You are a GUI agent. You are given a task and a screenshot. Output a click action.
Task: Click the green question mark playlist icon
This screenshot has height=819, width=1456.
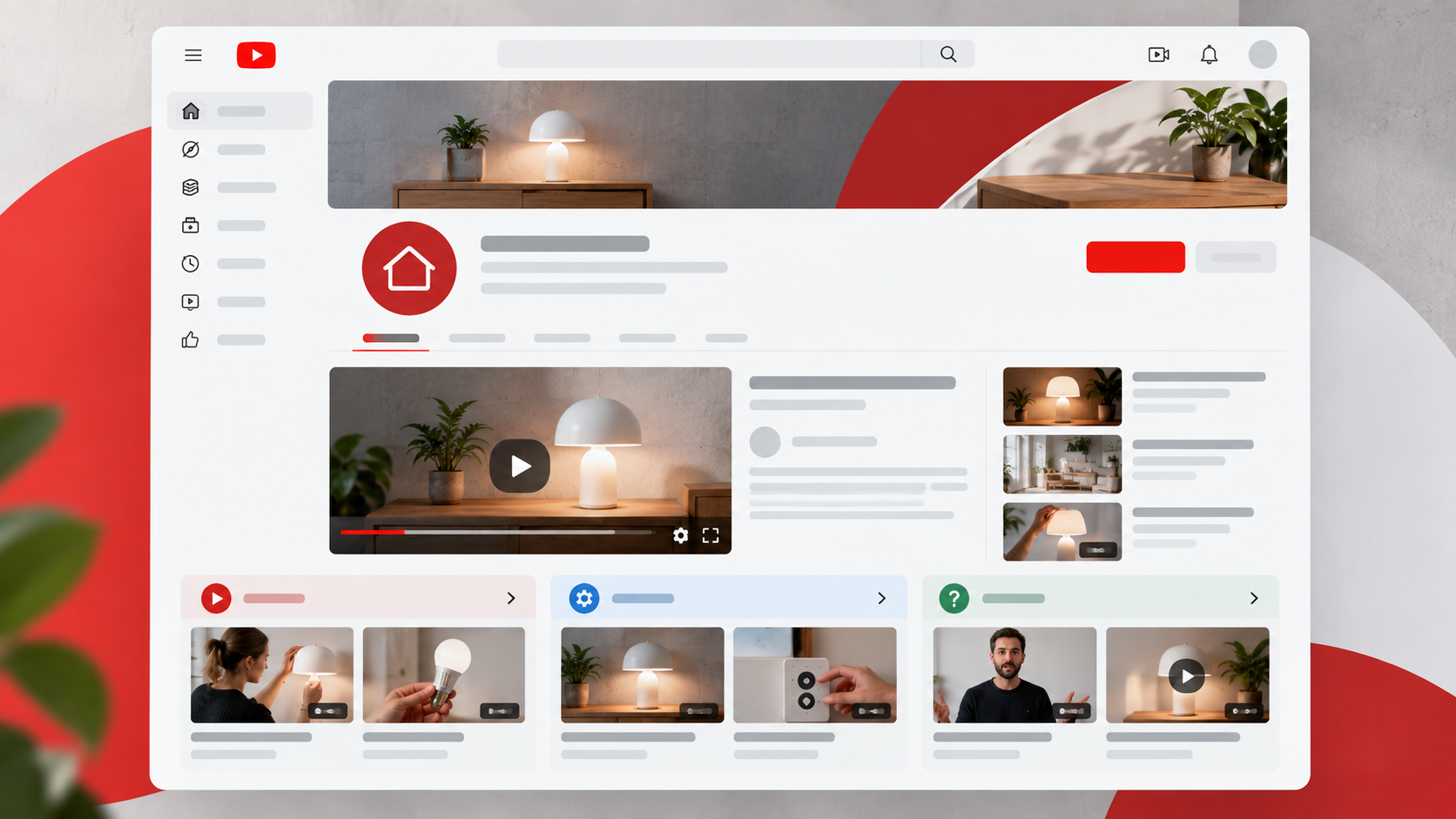[954, 598]
